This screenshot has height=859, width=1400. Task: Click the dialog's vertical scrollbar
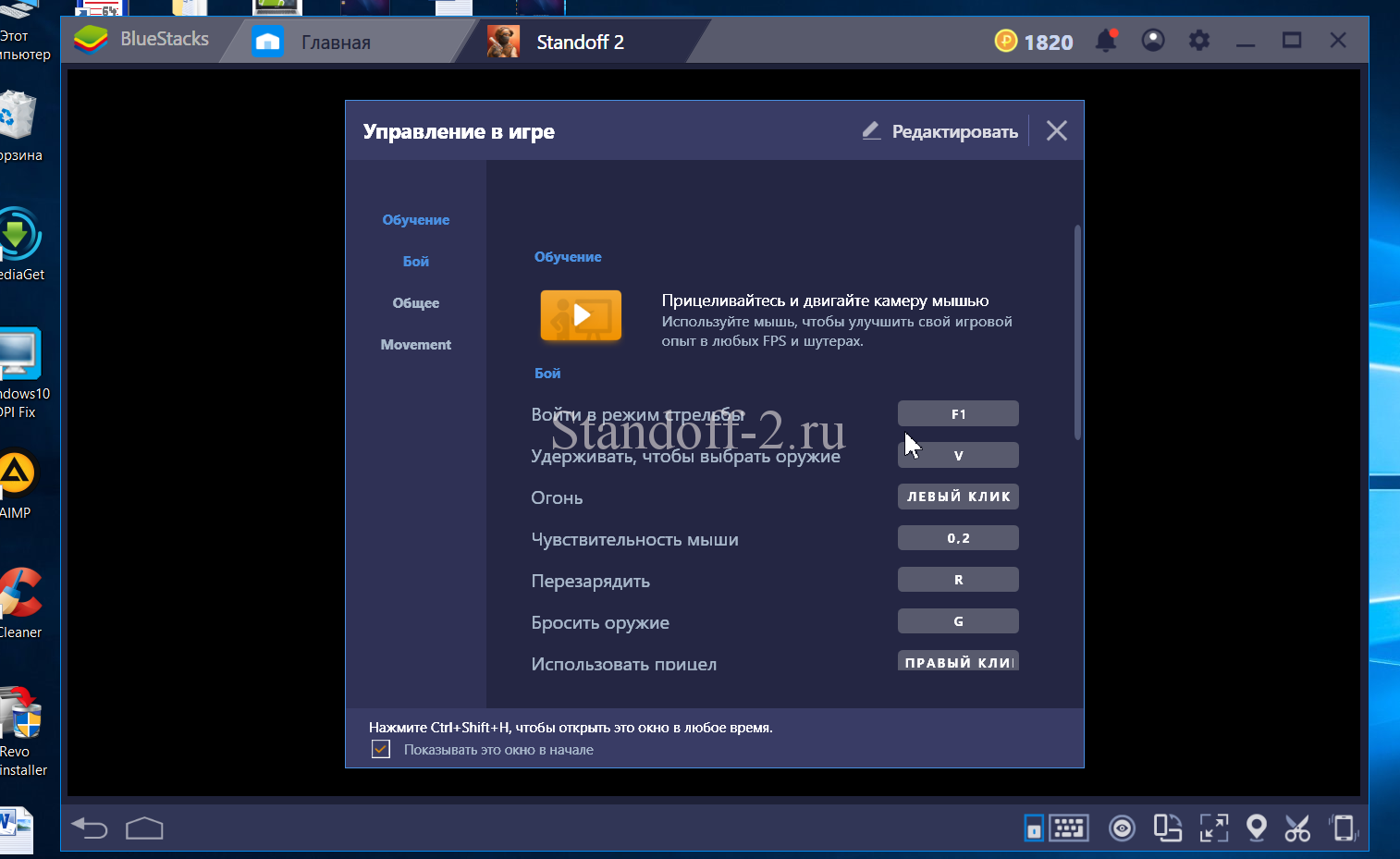click(x=1077, y=332)
